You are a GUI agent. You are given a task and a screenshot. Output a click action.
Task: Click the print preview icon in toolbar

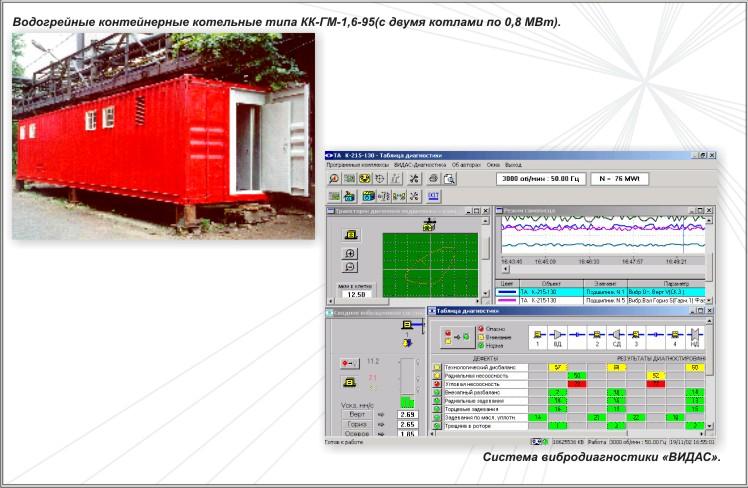pyautogui.click(x=449, y=179)
